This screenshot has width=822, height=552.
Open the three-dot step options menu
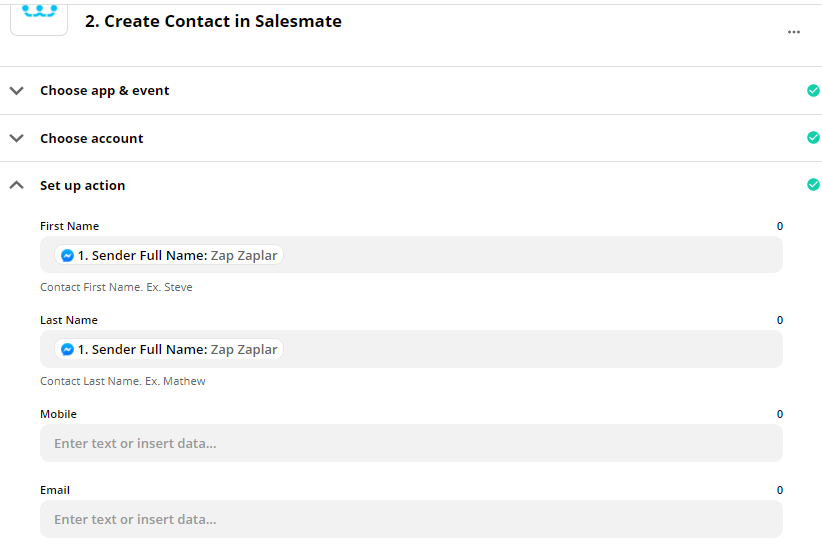[794, 32]
